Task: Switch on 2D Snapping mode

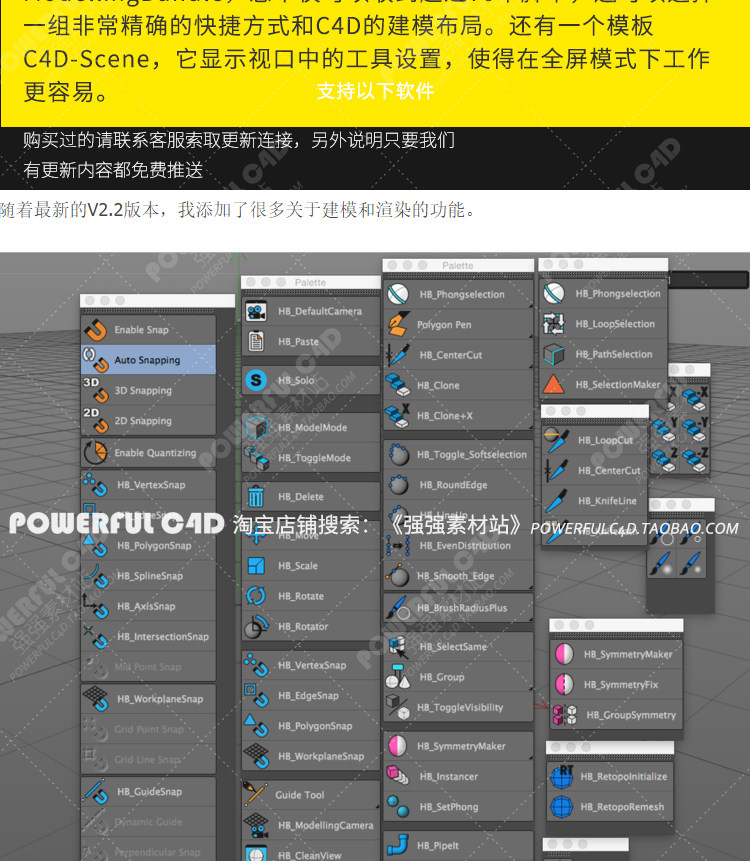Action: (x=148, y=421)
